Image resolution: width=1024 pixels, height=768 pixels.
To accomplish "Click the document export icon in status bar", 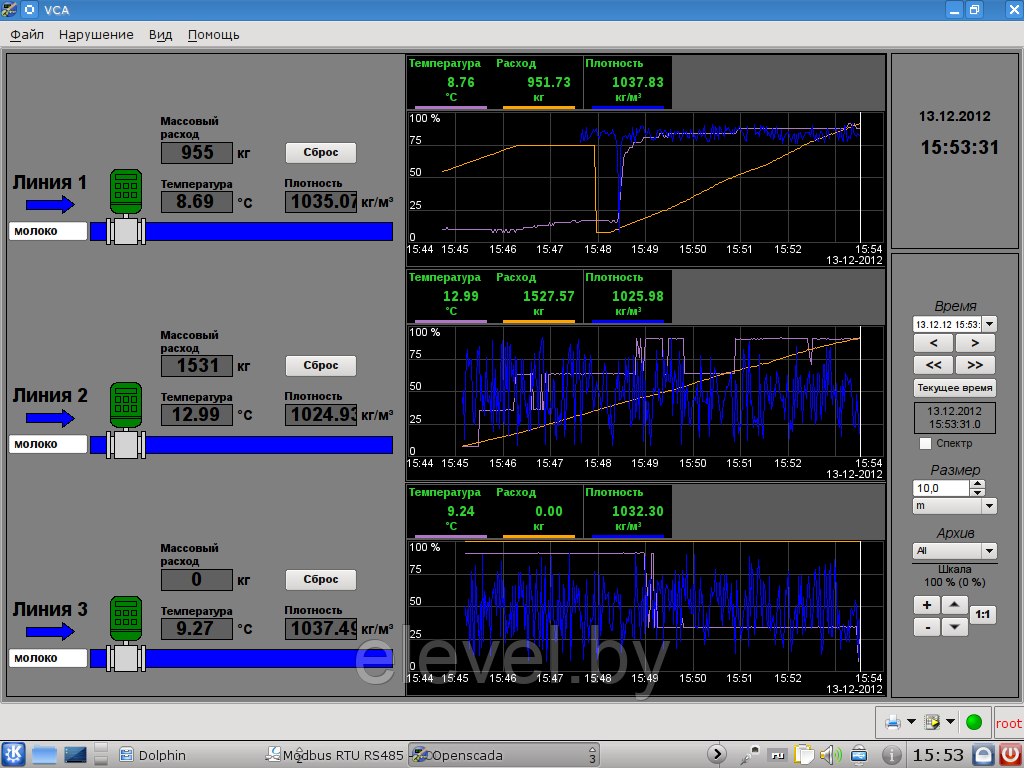I will (933, 722).
